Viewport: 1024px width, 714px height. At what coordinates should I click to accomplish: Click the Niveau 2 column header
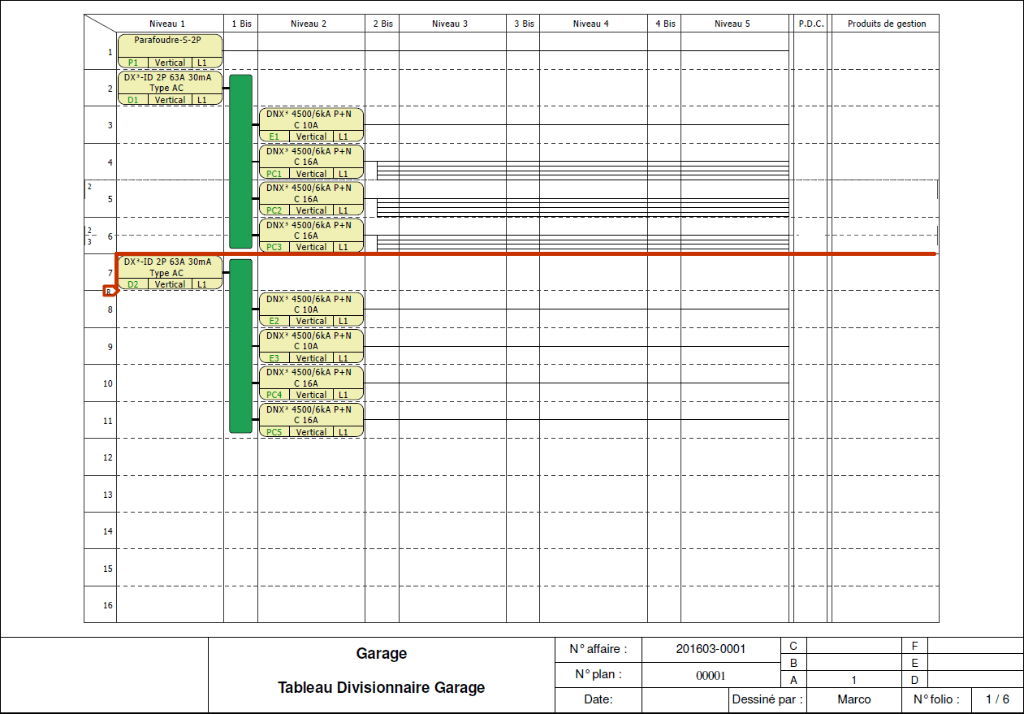coord(308,24)
